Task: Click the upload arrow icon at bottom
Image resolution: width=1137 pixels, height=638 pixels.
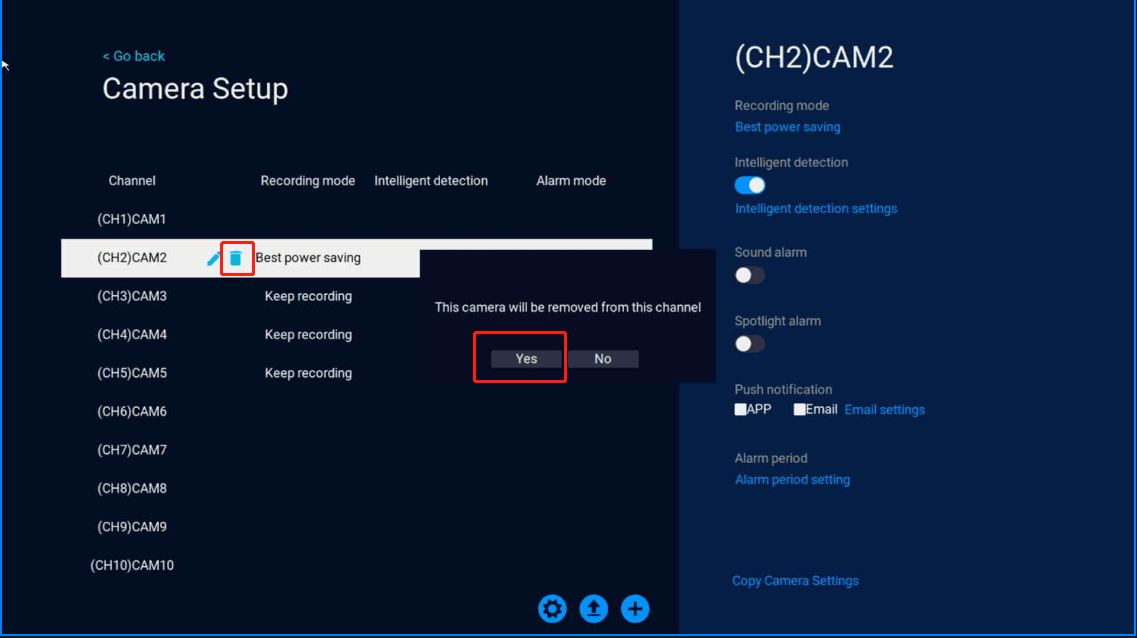Action: [594, 608]
